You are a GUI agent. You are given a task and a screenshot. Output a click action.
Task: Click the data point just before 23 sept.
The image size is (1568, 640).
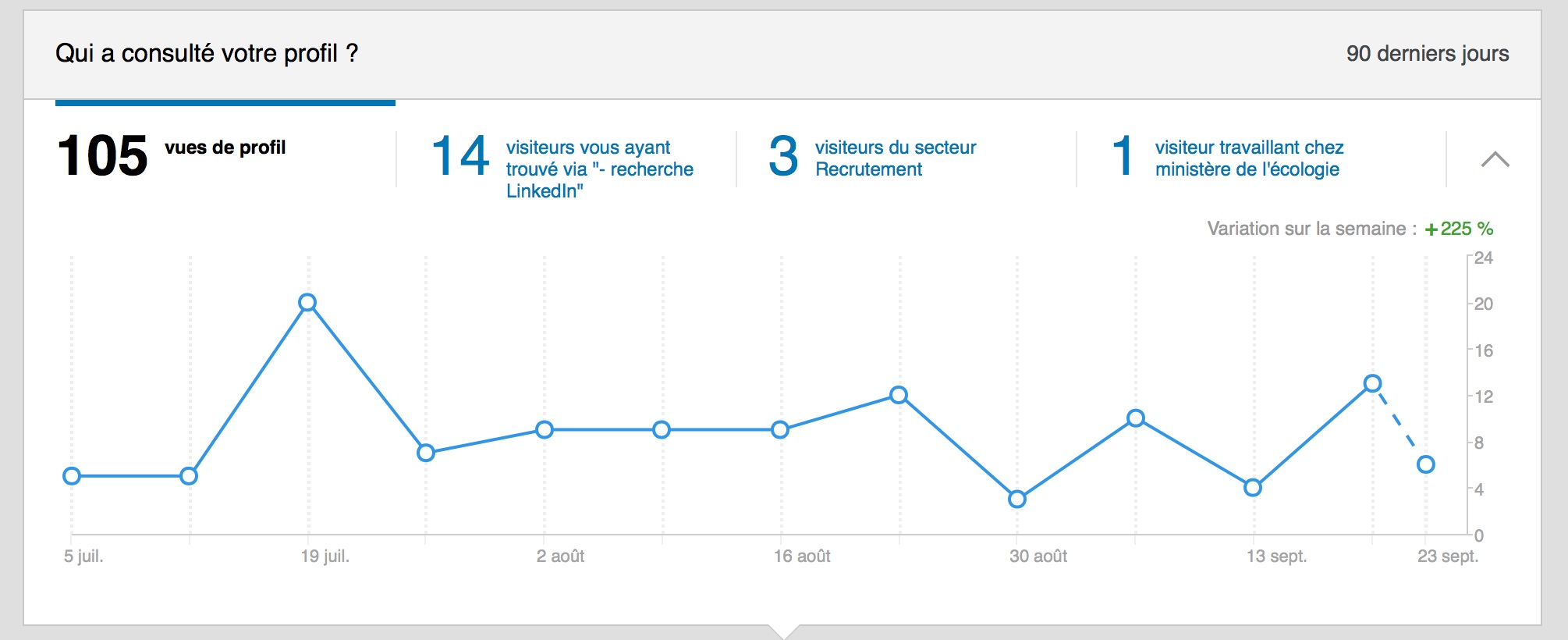coord(1373,383)
